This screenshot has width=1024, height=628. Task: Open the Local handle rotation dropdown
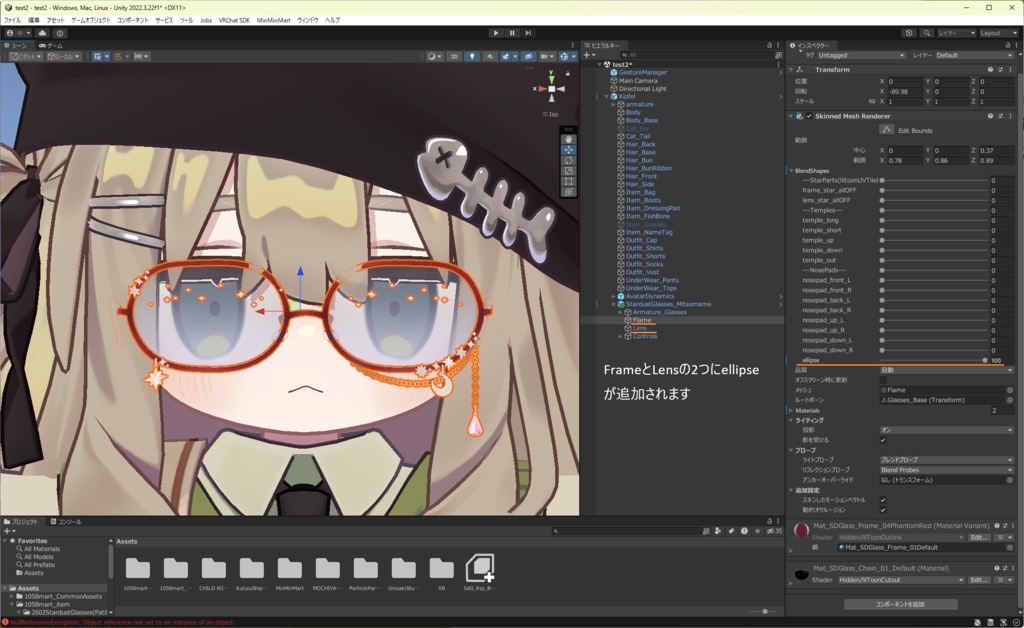pos(64,56)
